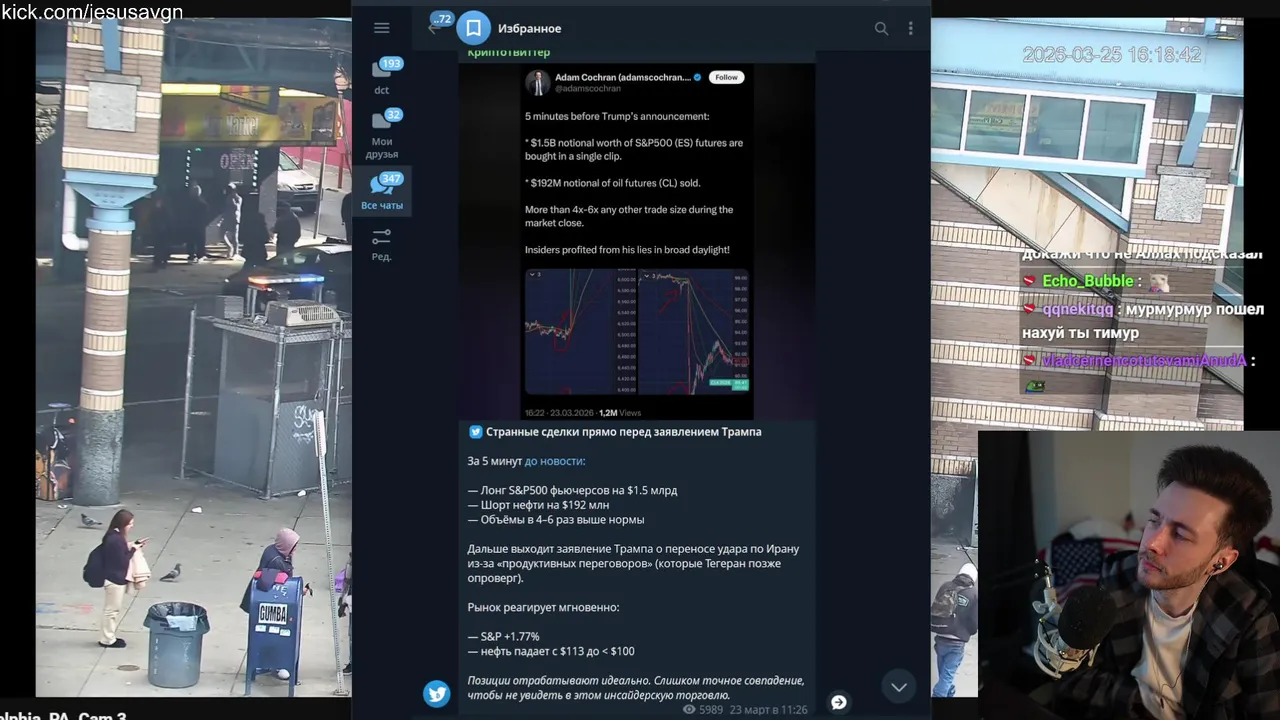The image size is (1280, 720).
Task: Search within the Избранное chat
Action: click(881, 28)
